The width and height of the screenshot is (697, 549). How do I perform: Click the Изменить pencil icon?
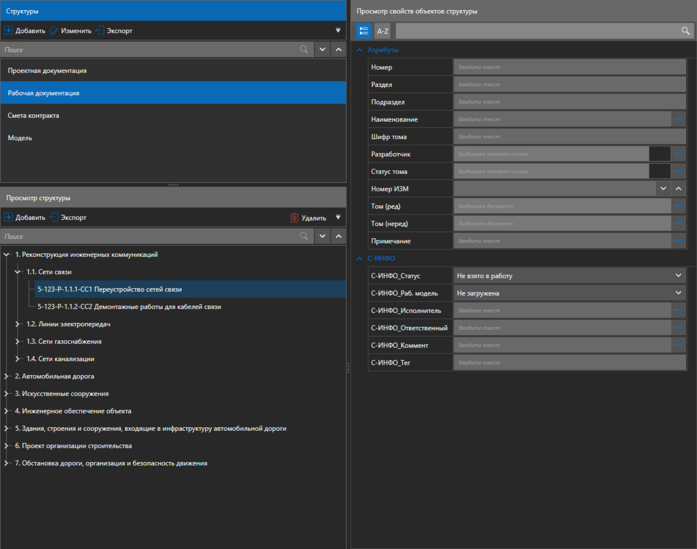(x=54, y=31)
